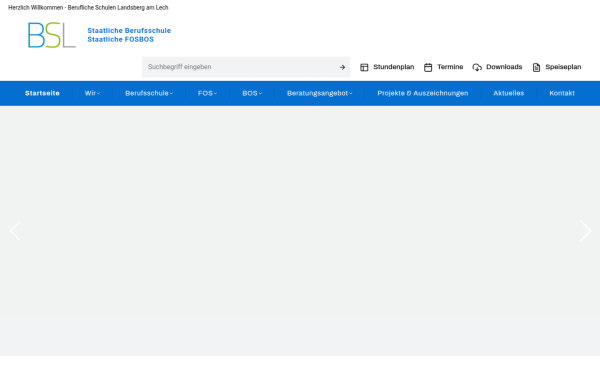Open the Speiseplan link
The image size is (600, 375).
pyautogui.click(x=563, y=67)
